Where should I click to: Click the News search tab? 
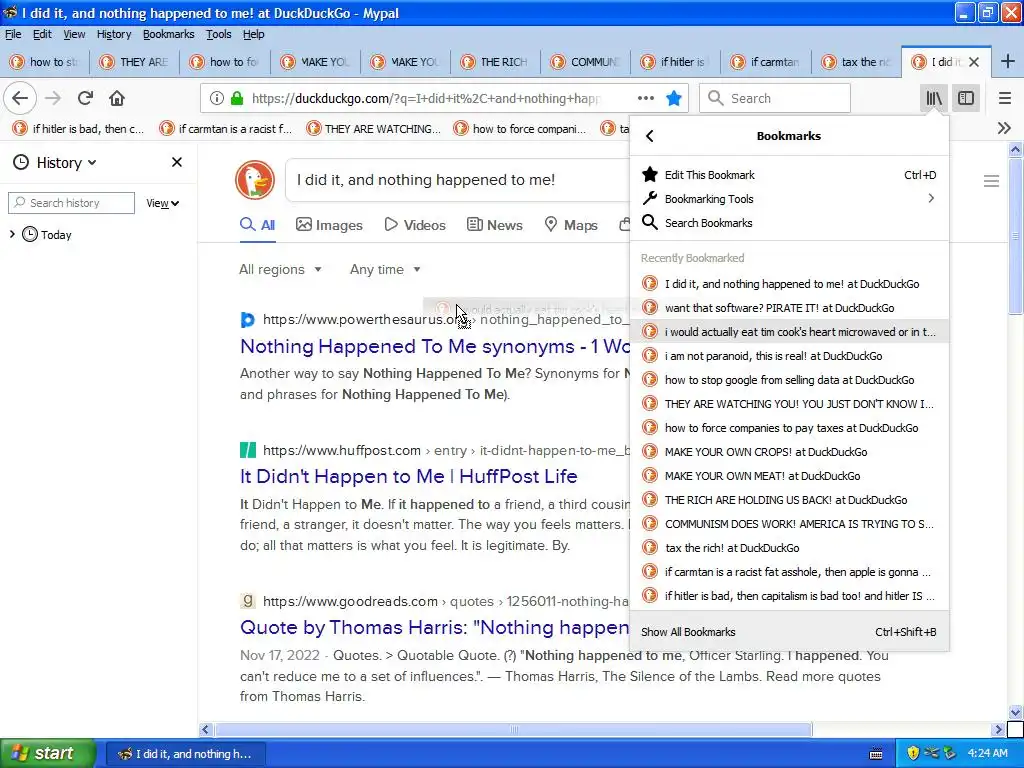494,225
